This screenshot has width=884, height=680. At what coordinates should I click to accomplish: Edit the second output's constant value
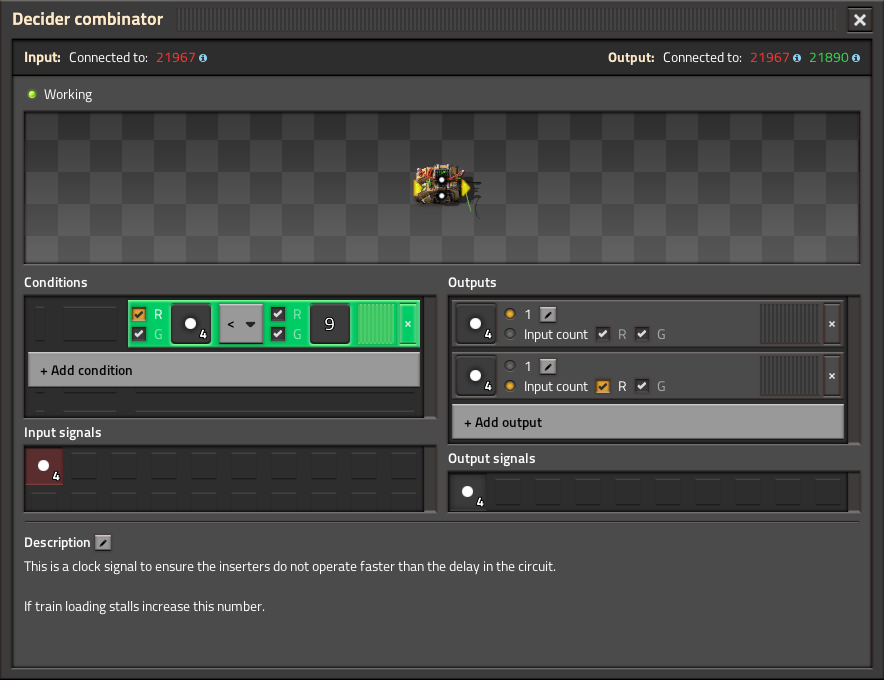click(548, 367)
